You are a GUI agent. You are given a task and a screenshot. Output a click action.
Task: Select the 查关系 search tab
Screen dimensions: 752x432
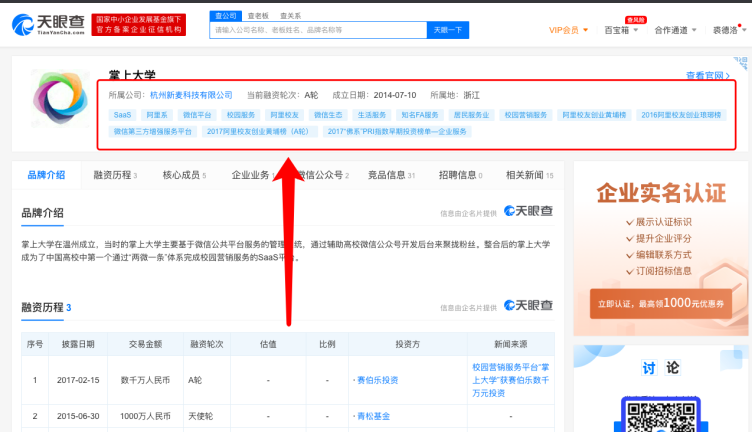click(x=291, y=16)
